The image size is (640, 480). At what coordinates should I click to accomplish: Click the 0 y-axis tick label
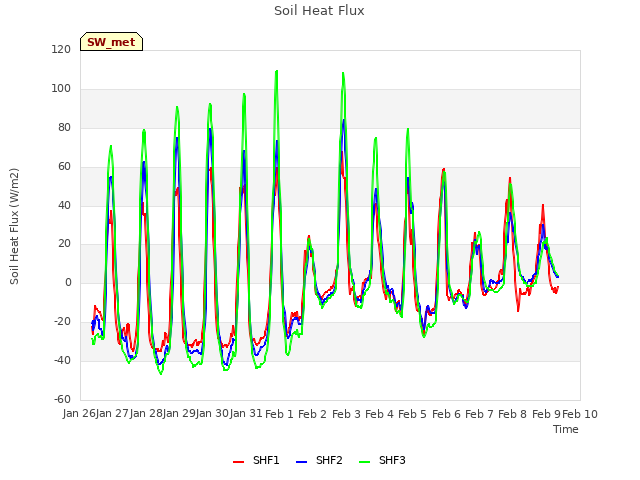(x=68, y=282)
